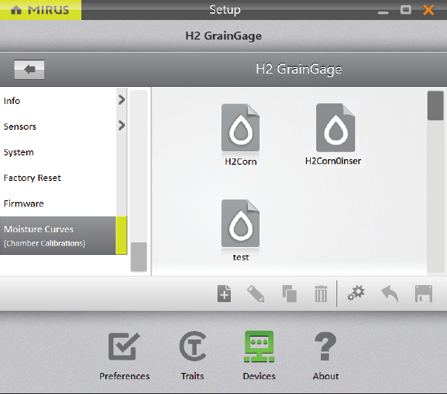The height and width of the screenshot is (394, 447).
Task: Go to the MIRUS home button
Action: coord(40,10)
